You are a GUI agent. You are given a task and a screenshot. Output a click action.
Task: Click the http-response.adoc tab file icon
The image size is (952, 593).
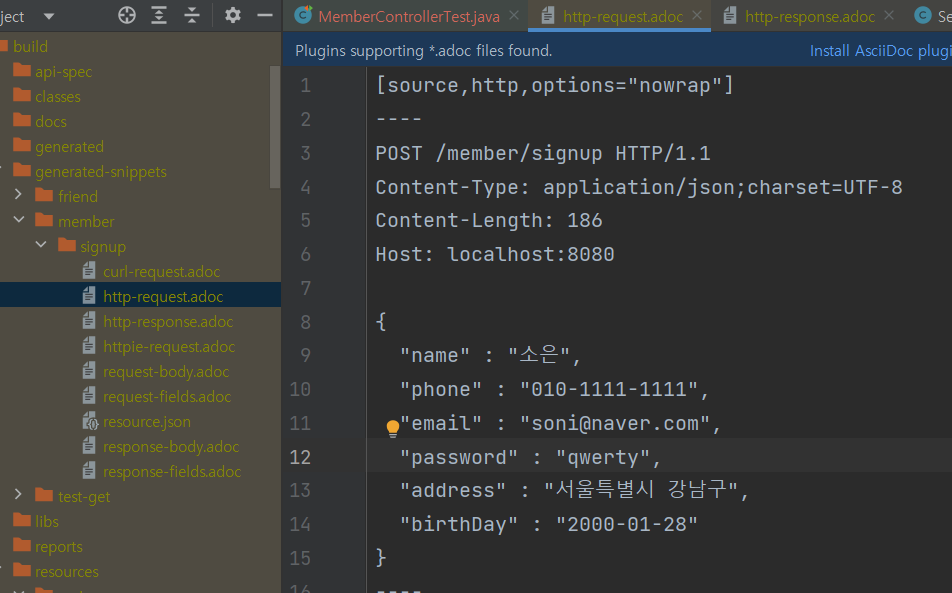pos(730,15)
